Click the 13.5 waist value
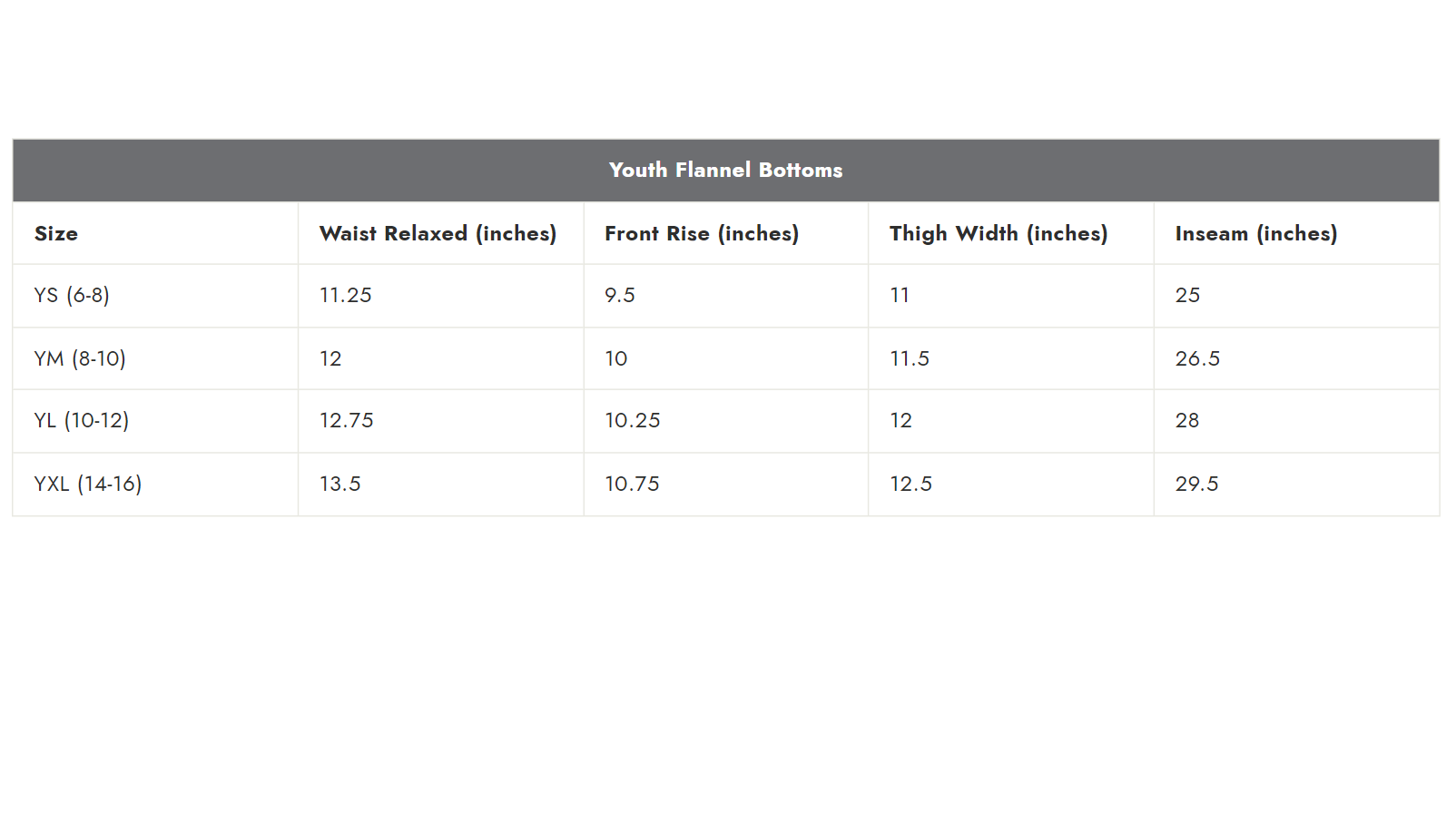Viewport: 1456px width, 832px height. pos(340,484)
